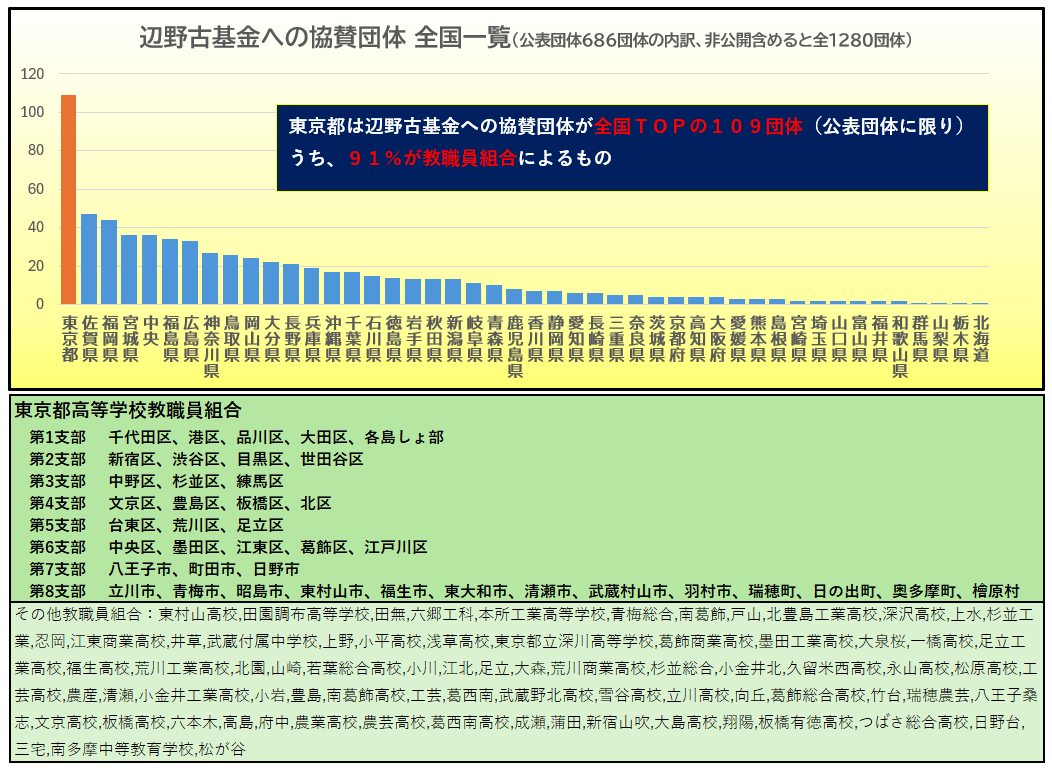1052x770 pixels.
Task: Click the x-axis label 北海道
Action: pos(981,339)
